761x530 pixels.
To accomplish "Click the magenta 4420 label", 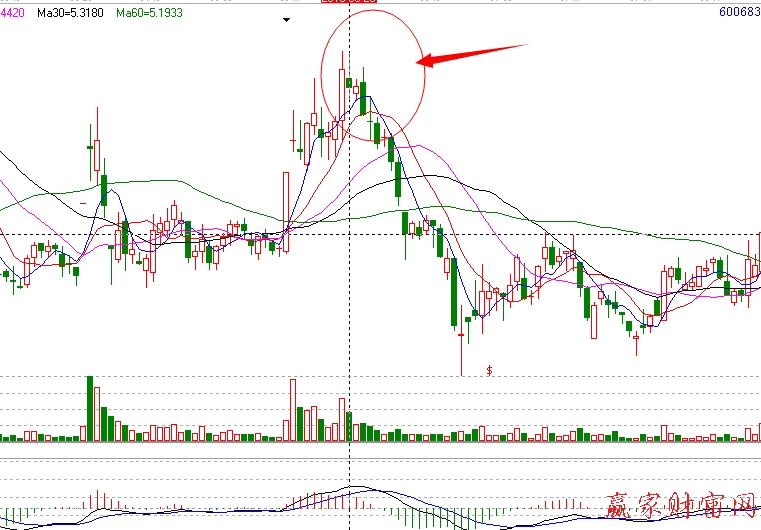I will 13,12.
